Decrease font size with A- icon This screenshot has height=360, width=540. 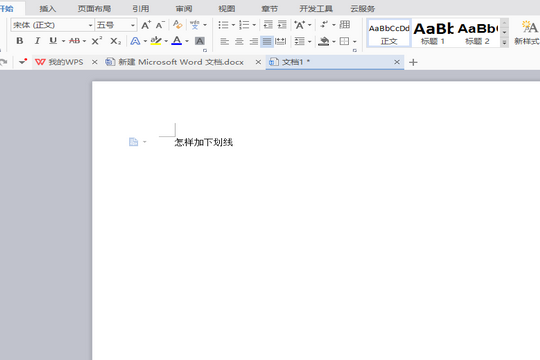(x=160, y=25)
